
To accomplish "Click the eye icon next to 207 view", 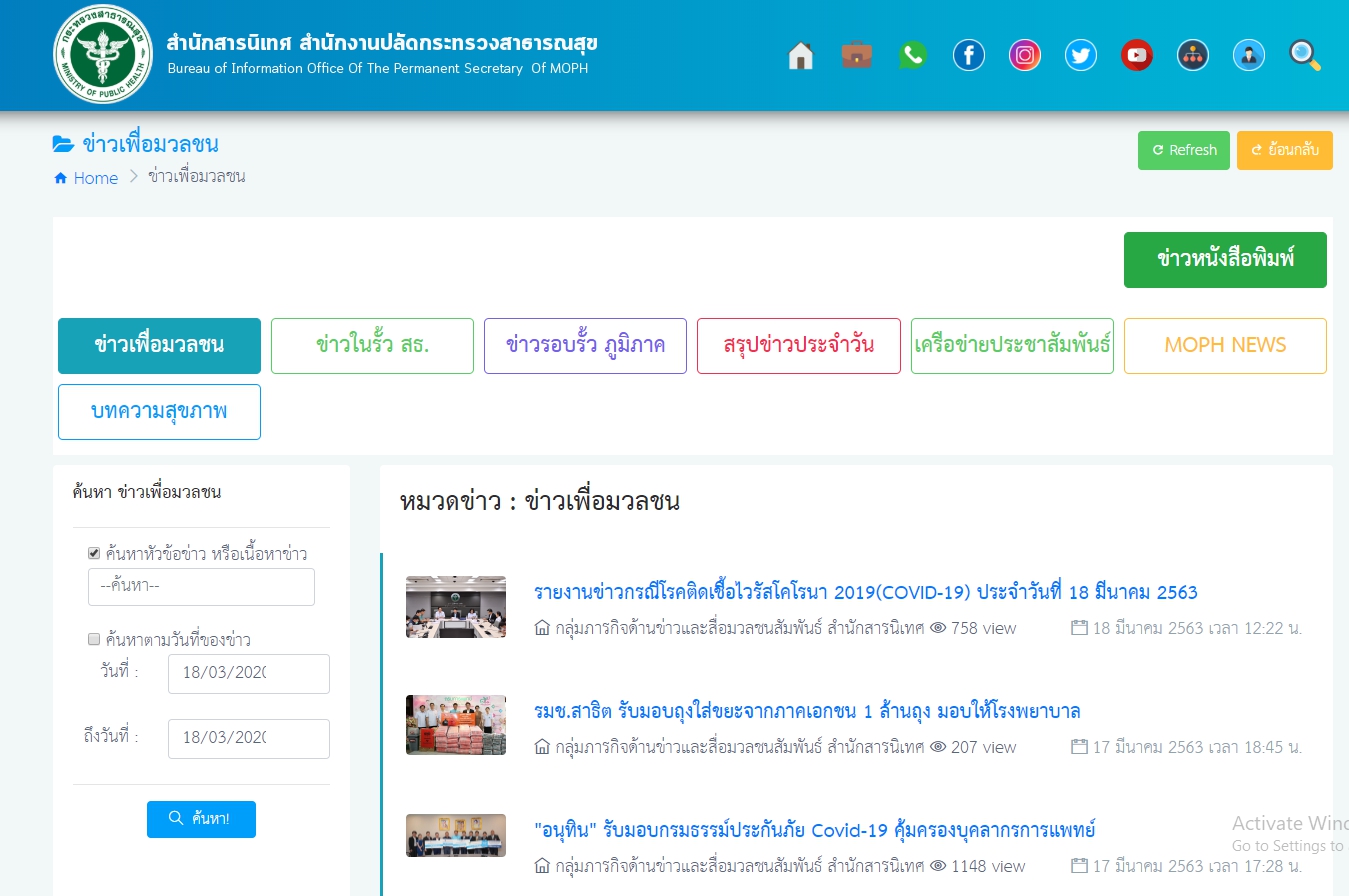I will [938, 747].
